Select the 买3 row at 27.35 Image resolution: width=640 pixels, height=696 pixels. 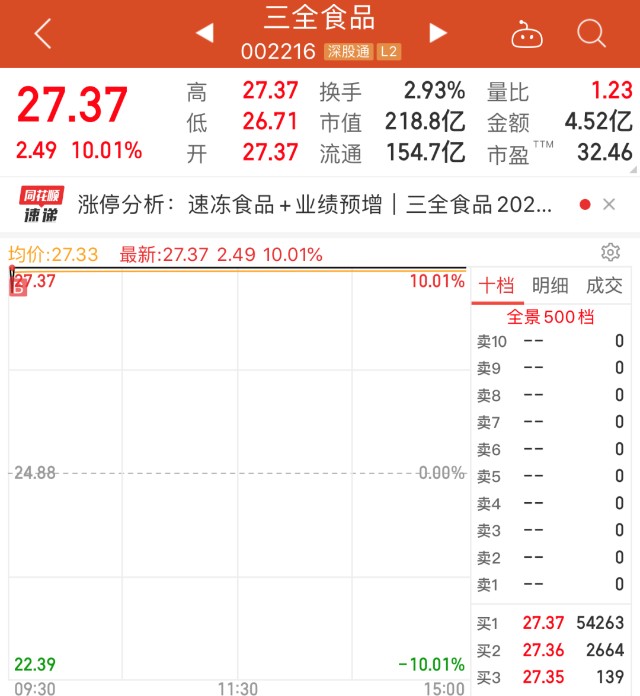tap(550, 677)
